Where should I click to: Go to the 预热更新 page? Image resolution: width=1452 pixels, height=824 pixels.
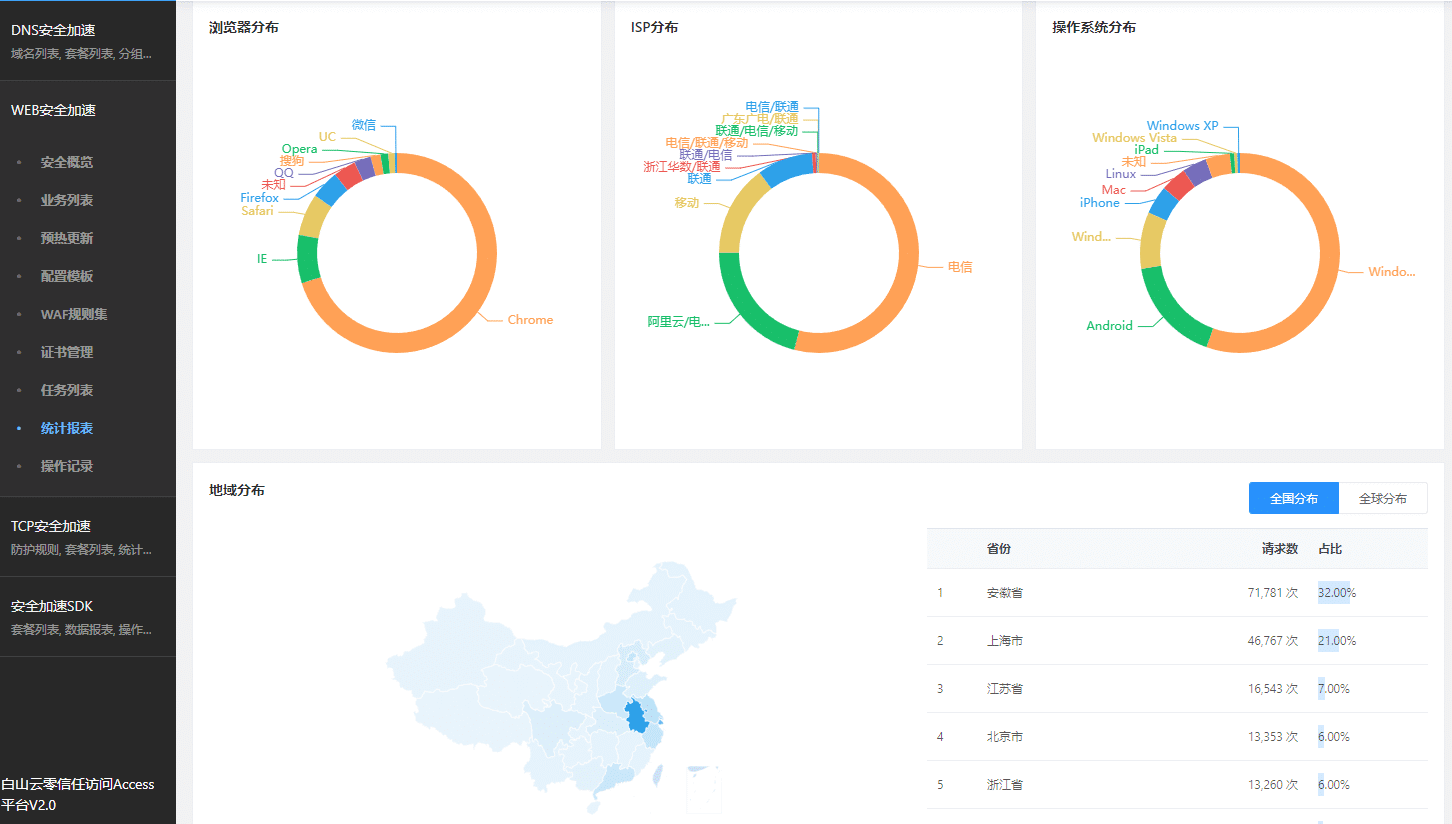click(x=67, y=238)
